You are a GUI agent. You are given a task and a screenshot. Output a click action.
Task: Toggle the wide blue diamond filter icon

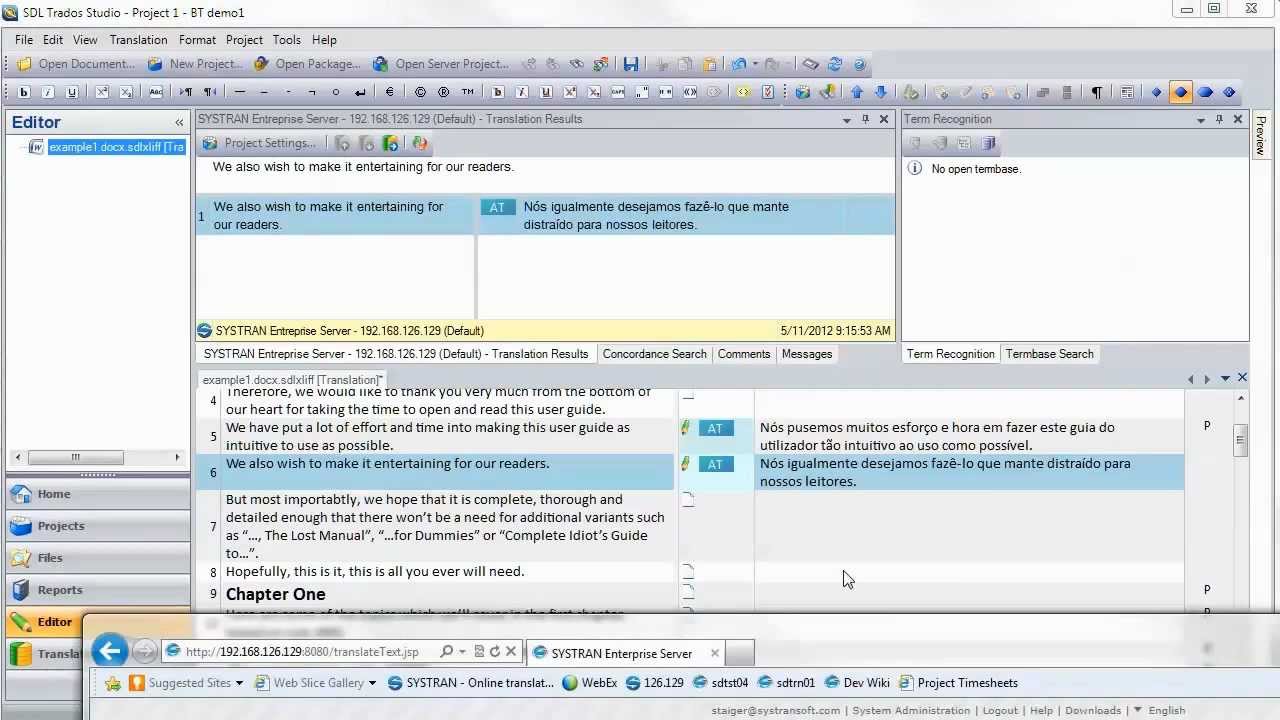1205,92
